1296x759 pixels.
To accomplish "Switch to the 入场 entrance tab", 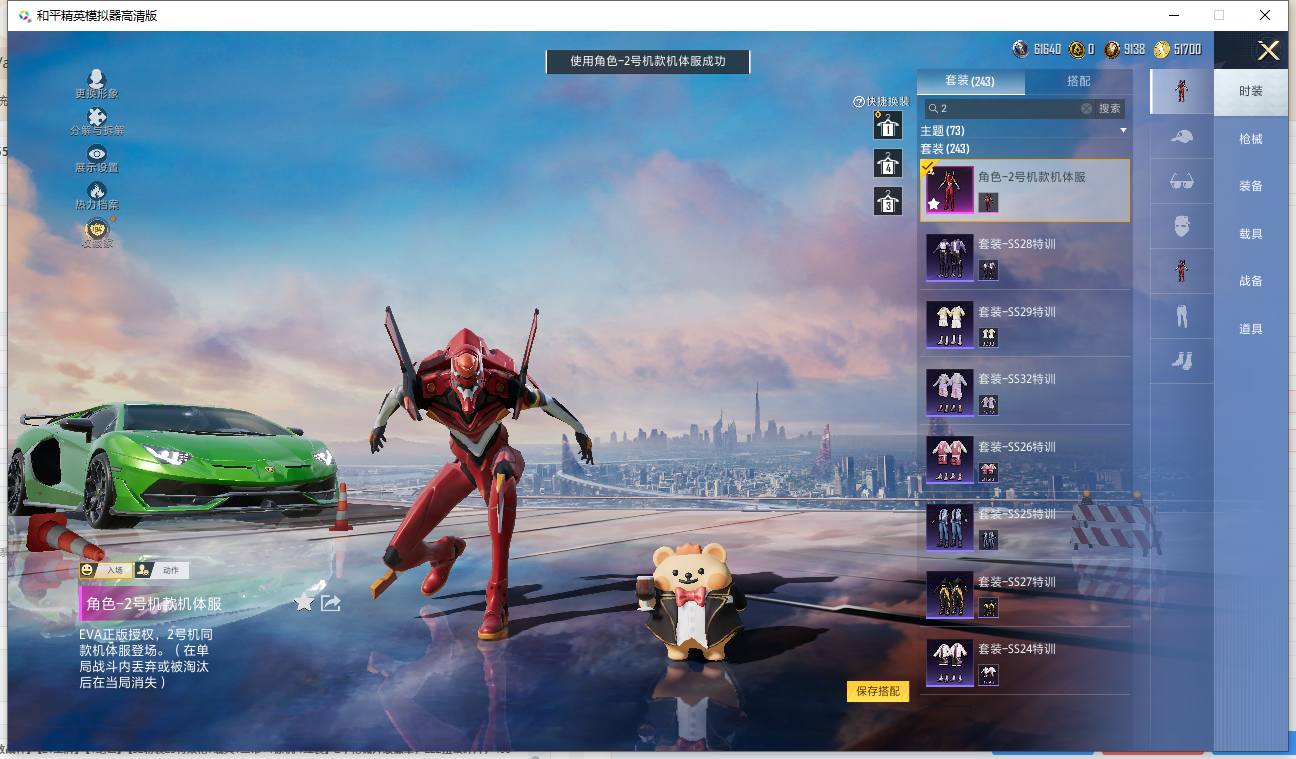I will point(104,570).
